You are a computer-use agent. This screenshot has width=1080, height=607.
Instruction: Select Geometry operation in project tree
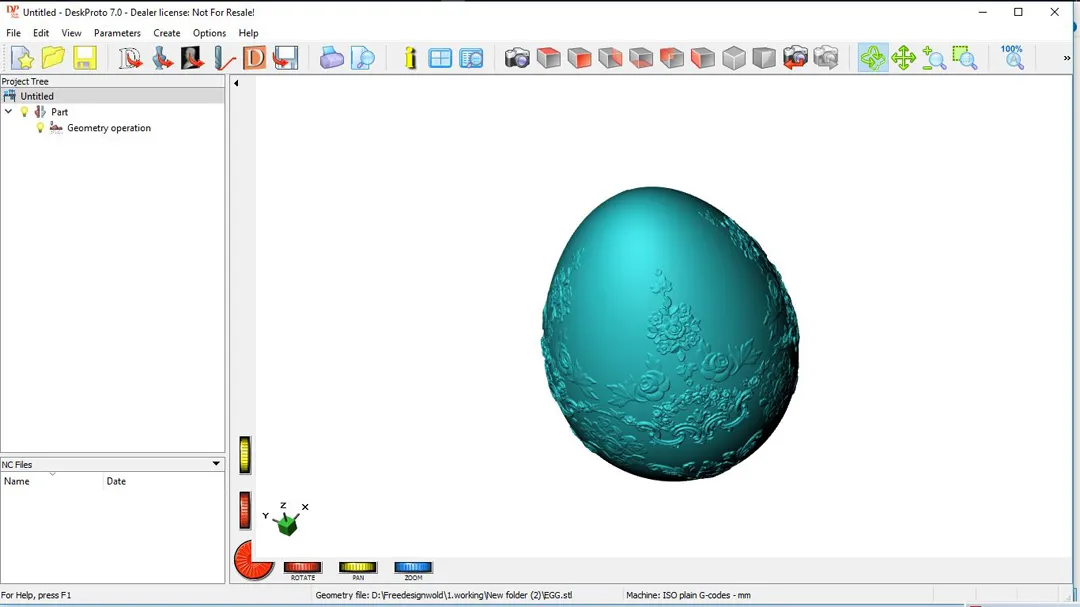[x=108, y=128]
